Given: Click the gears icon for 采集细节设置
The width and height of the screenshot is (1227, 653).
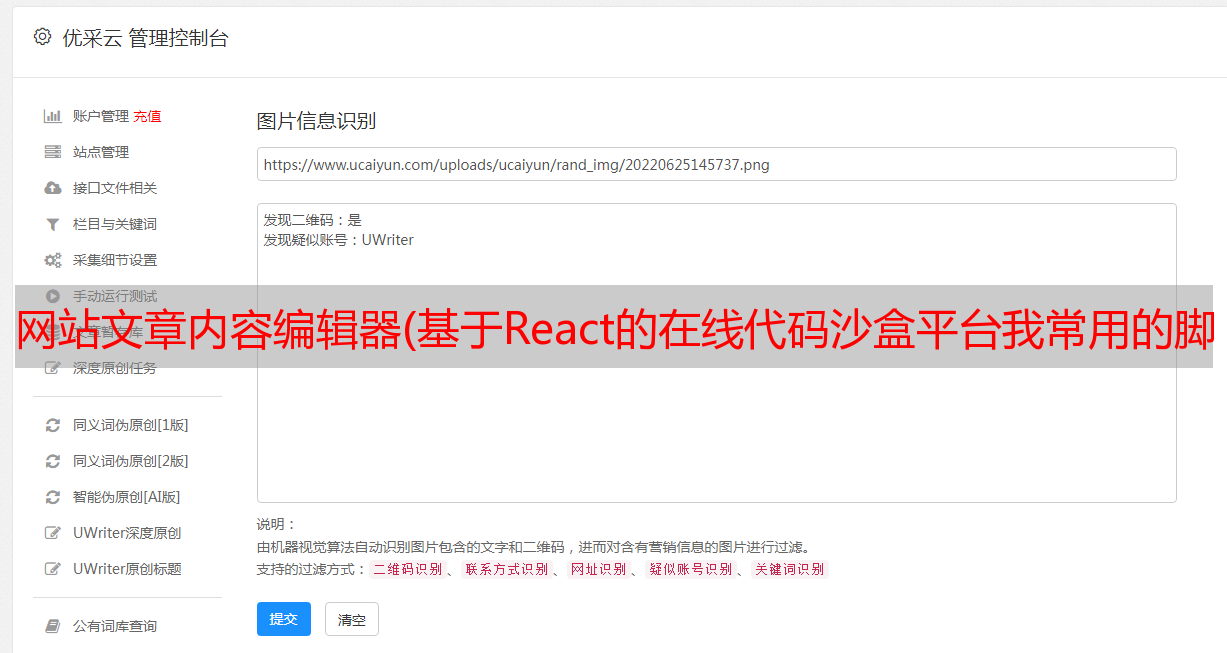Looking at the screenshot, I should tap(53, 260).
